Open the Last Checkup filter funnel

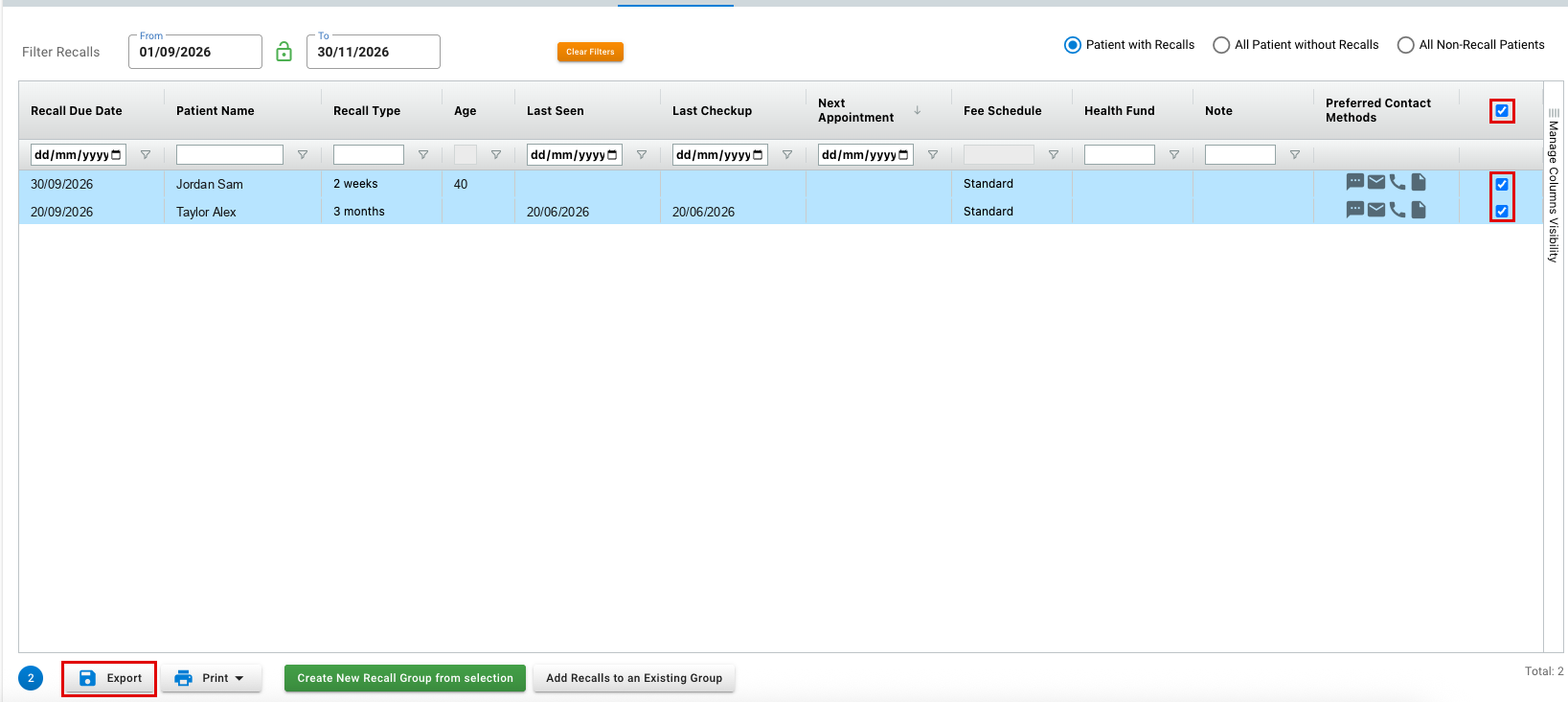coord(787,154)
